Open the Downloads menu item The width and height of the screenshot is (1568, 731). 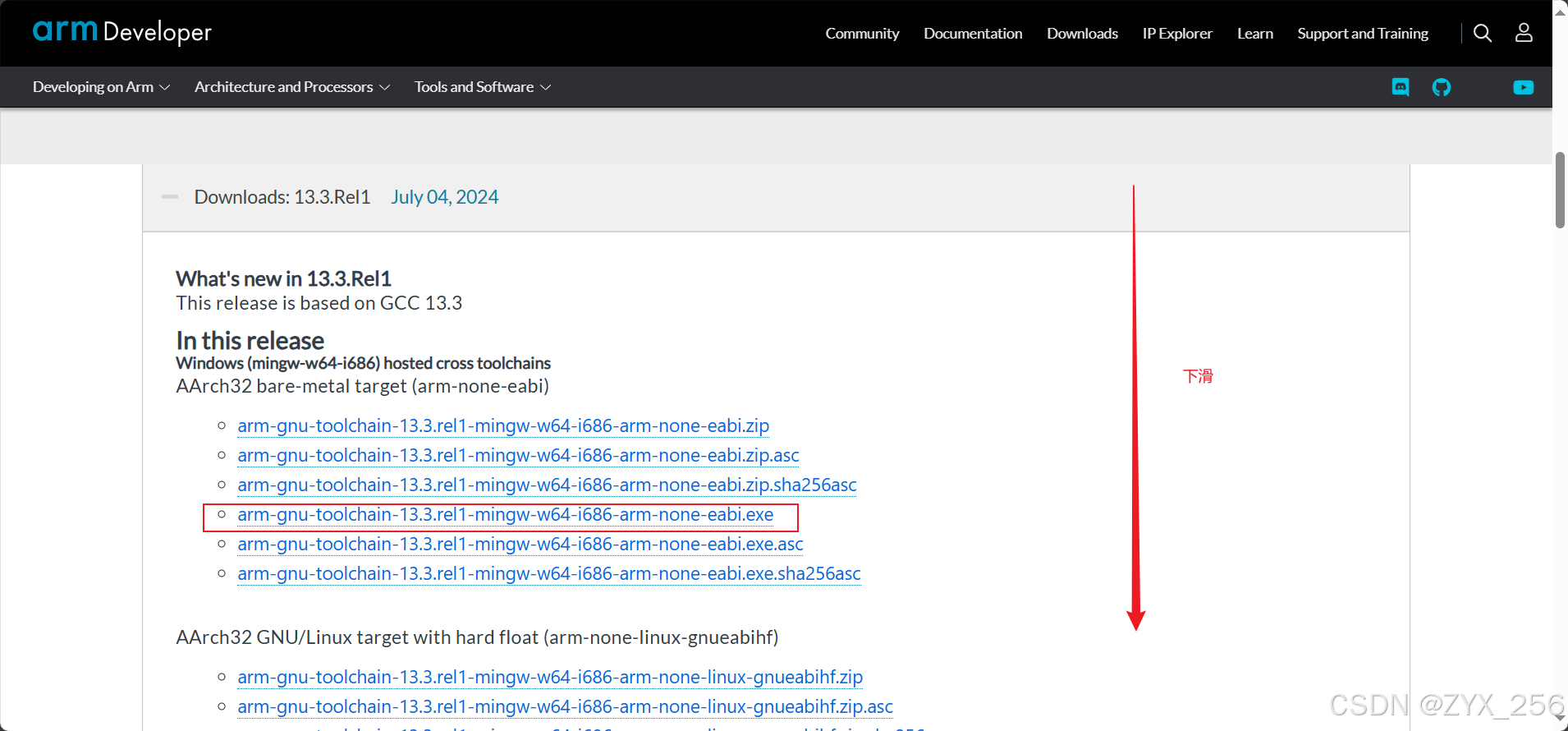tap(1082, 34)
